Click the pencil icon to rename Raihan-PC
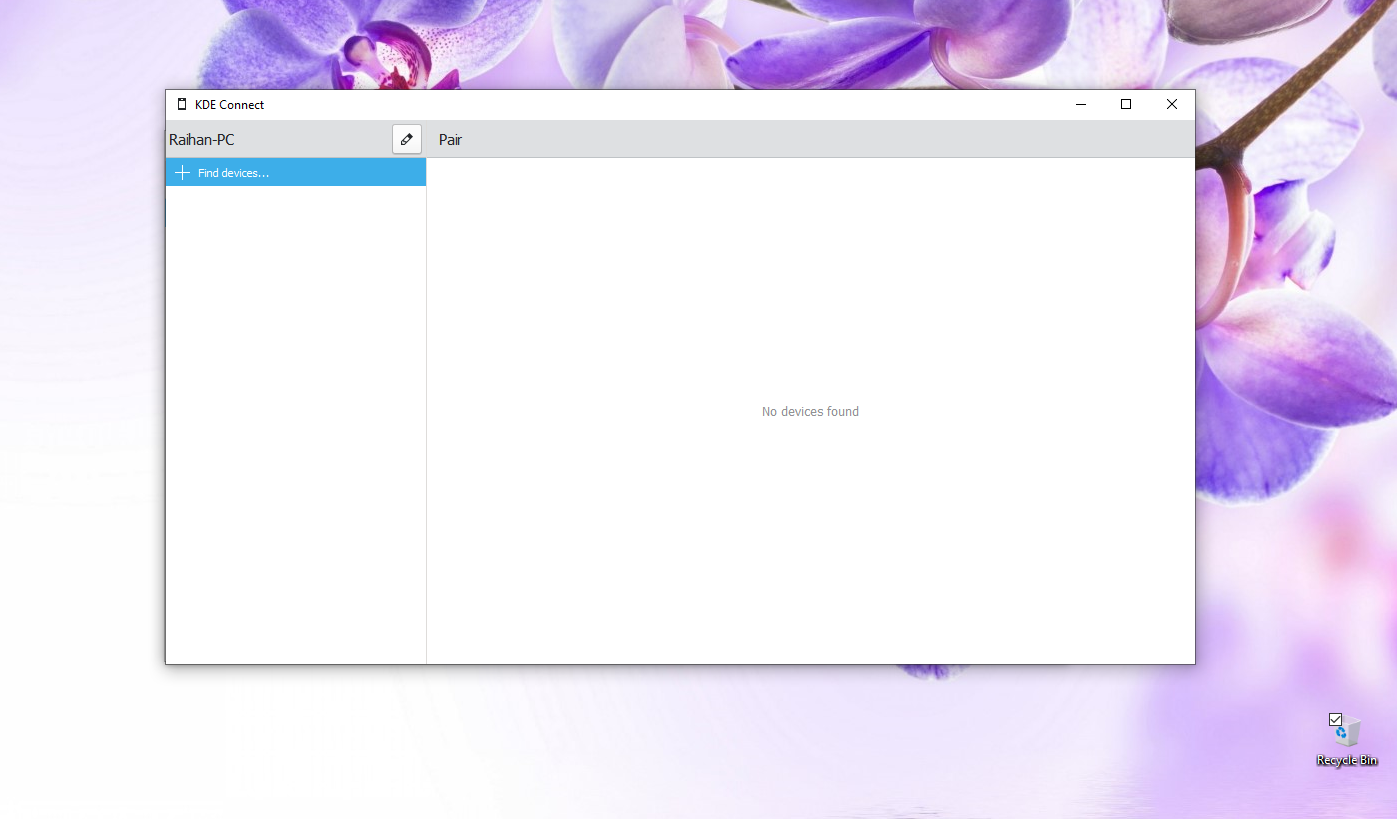The image size is (1397, 819). tap(406, 140)
